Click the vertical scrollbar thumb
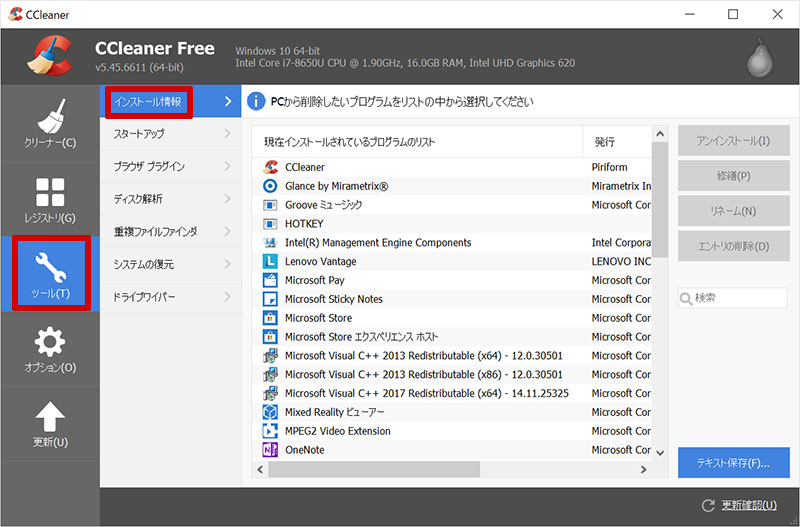Image resolution: width=800 pixels, height=527 pixels. coord(660,200)
